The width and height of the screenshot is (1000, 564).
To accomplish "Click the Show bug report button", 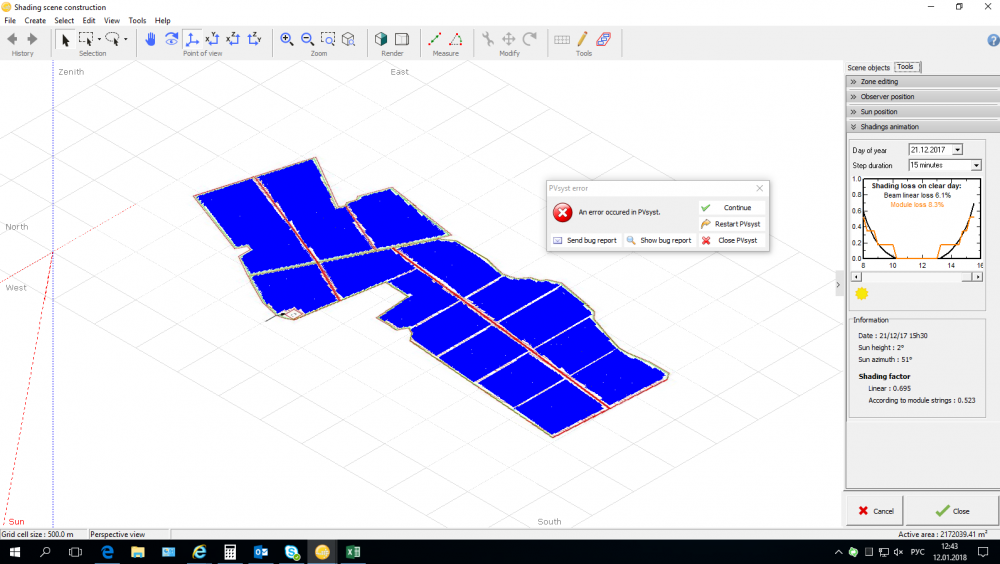I will pos(659,240).
